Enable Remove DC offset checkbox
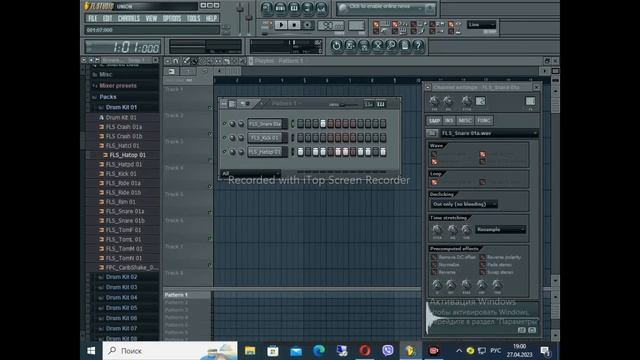The width and height of the screenshot is (640, 360). [434, 258]
